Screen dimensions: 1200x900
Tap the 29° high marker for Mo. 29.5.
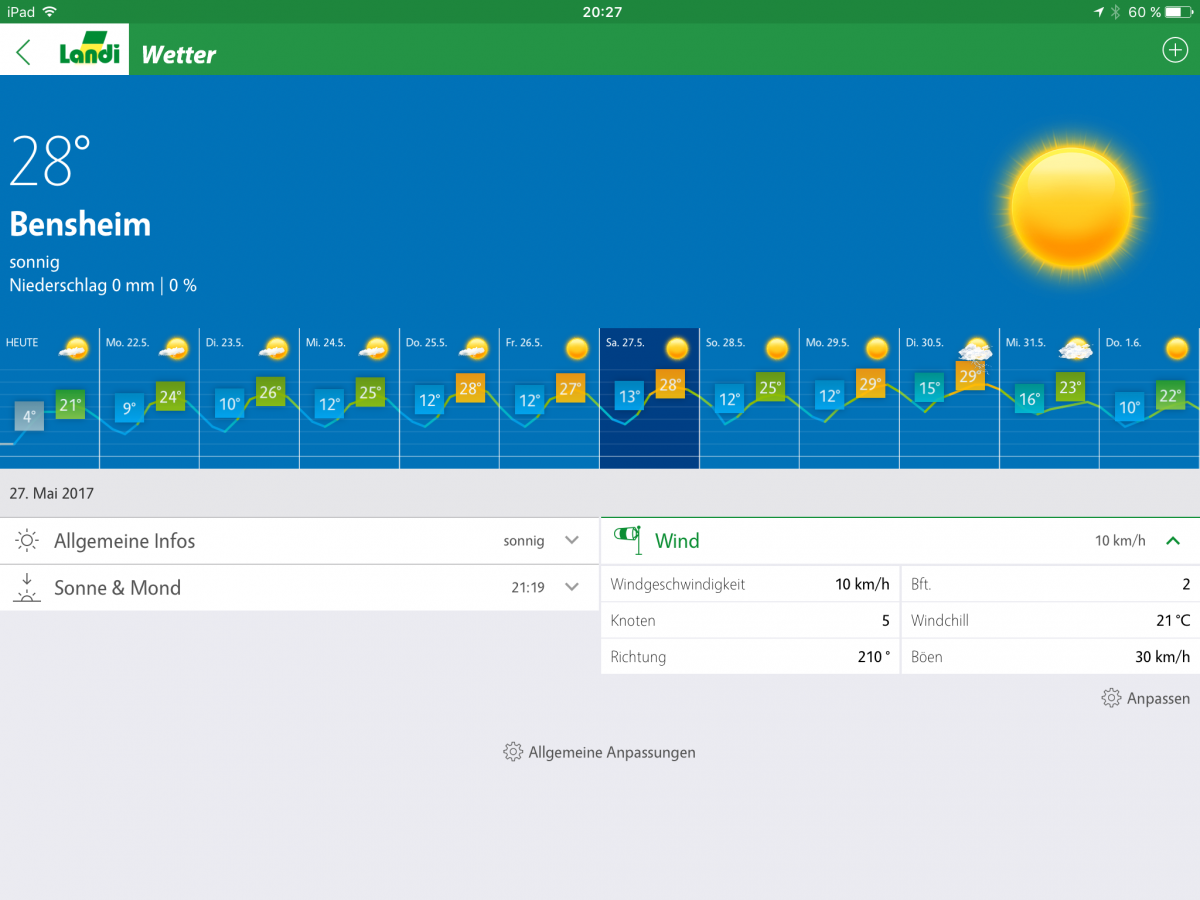pyautogui.click(x=870, y=384)
